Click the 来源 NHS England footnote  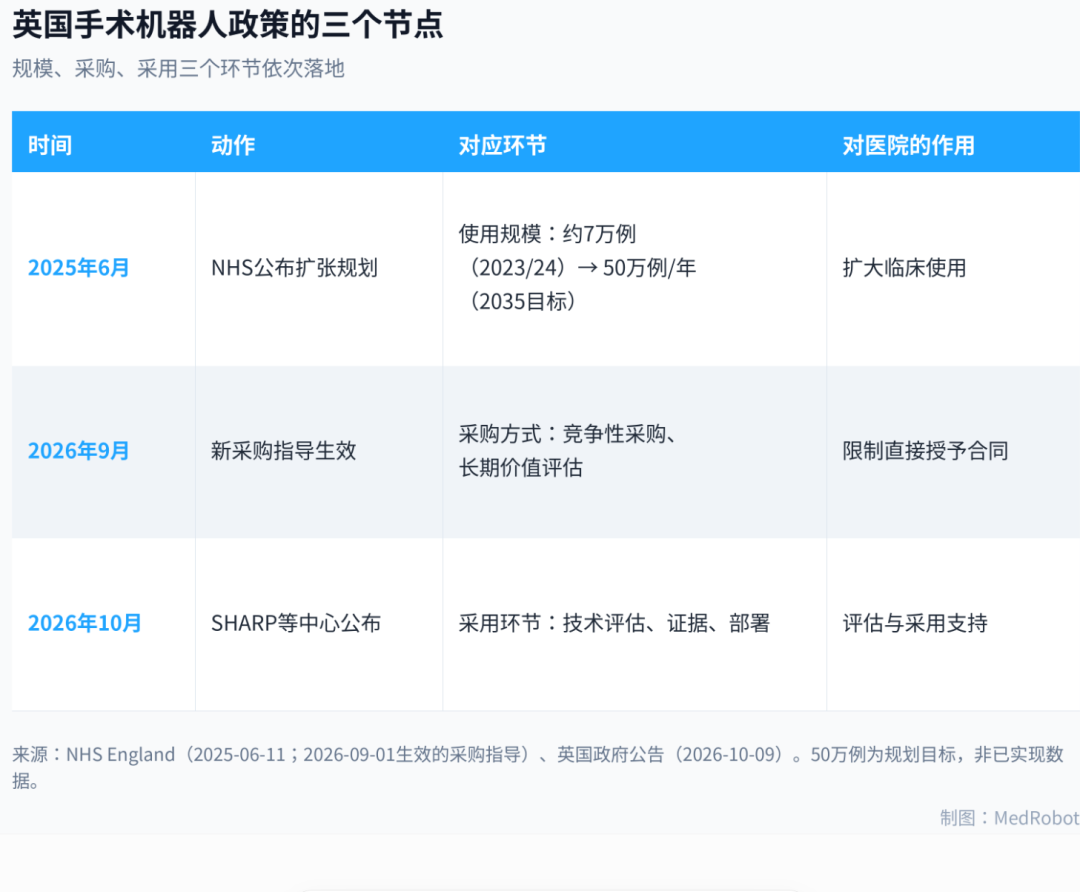click(x=538, y=768)
